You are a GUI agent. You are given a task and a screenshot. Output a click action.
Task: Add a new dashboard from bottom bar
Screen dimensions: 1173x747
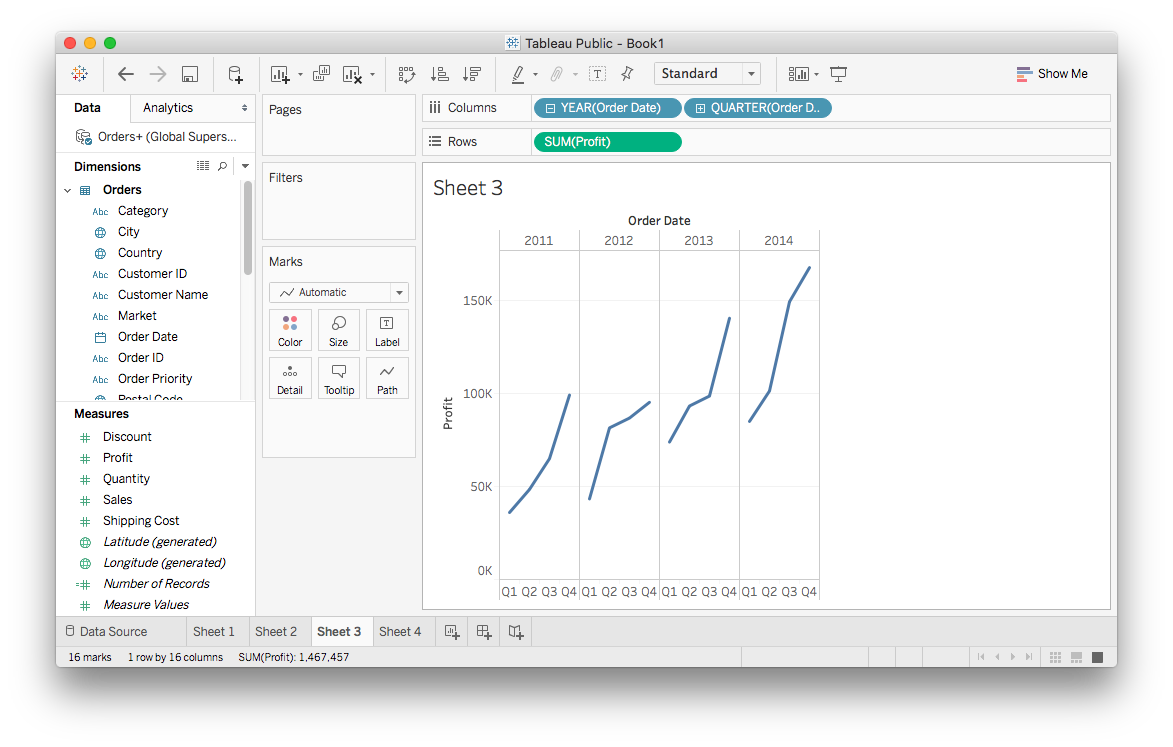pyautogui.click(x=484, y=632)
